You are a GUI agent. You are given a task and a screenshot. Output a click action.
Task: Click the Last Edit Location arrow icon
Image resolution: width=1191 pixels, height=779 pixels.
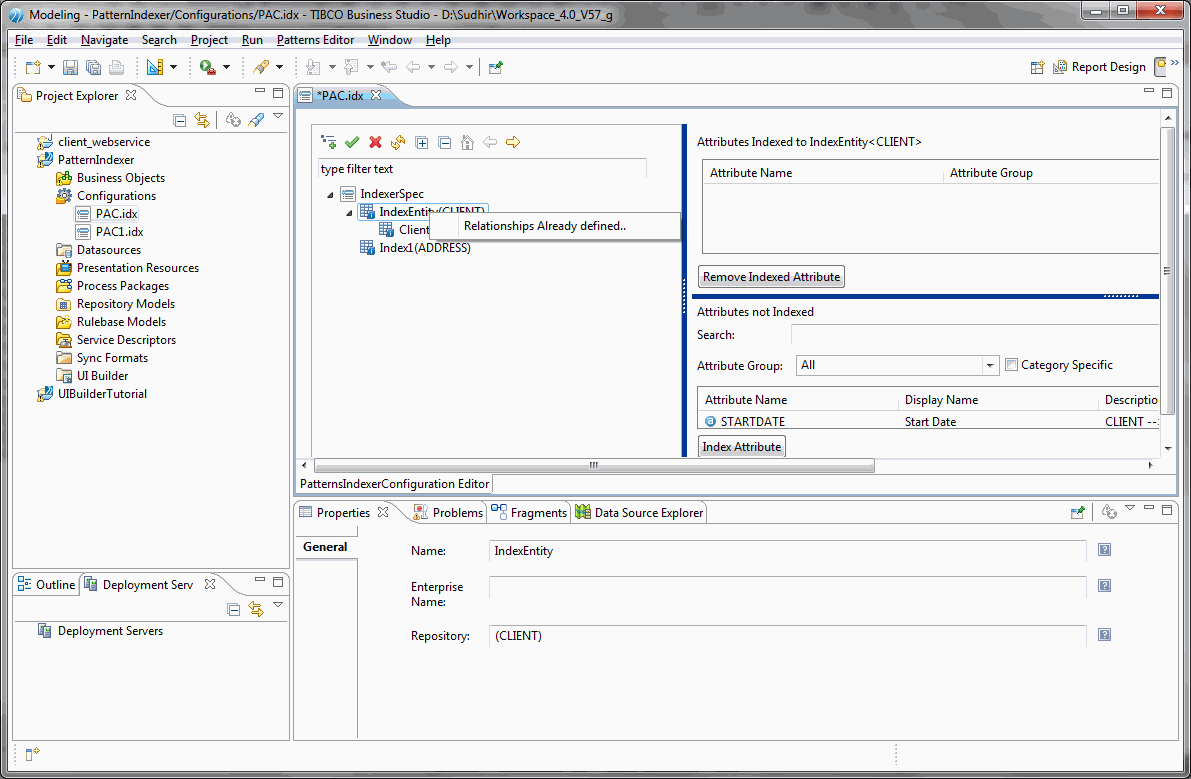pos(389,68)
